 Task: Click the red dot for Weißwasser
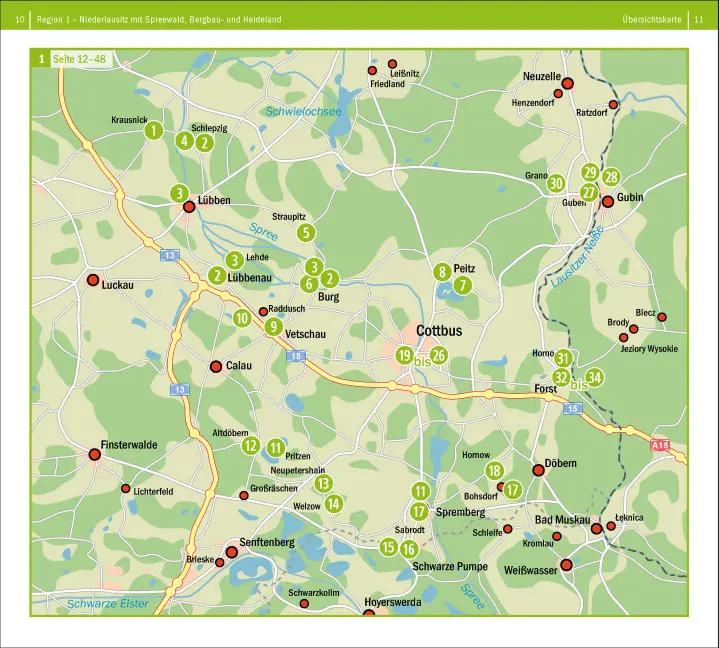coord(566,565)
